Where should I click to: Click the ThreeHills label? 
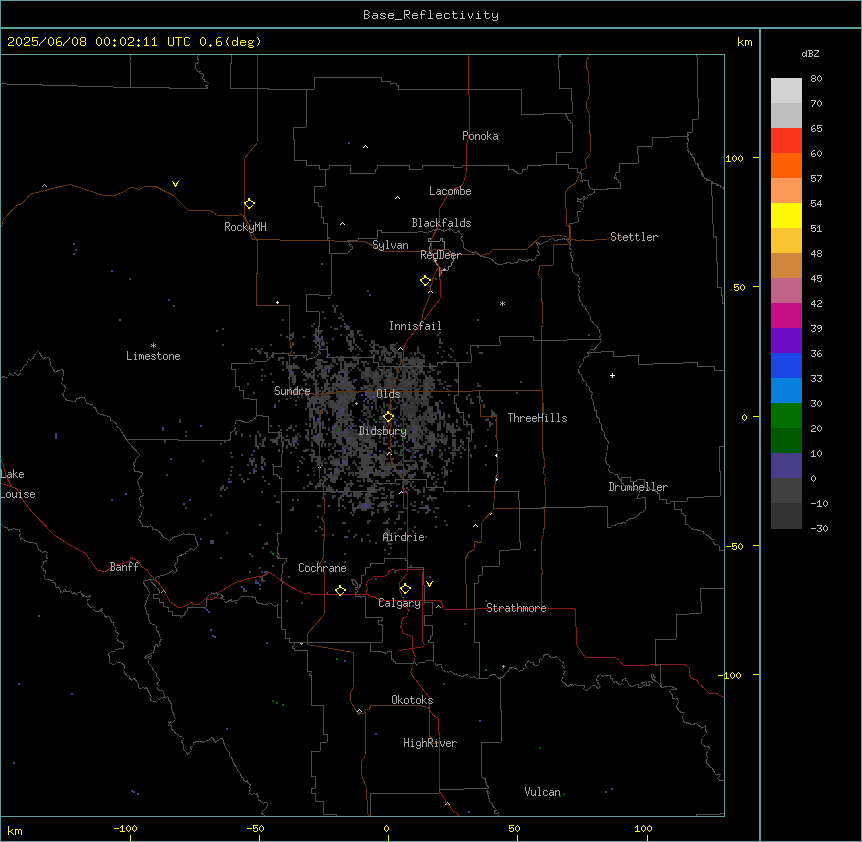(537, 418)
